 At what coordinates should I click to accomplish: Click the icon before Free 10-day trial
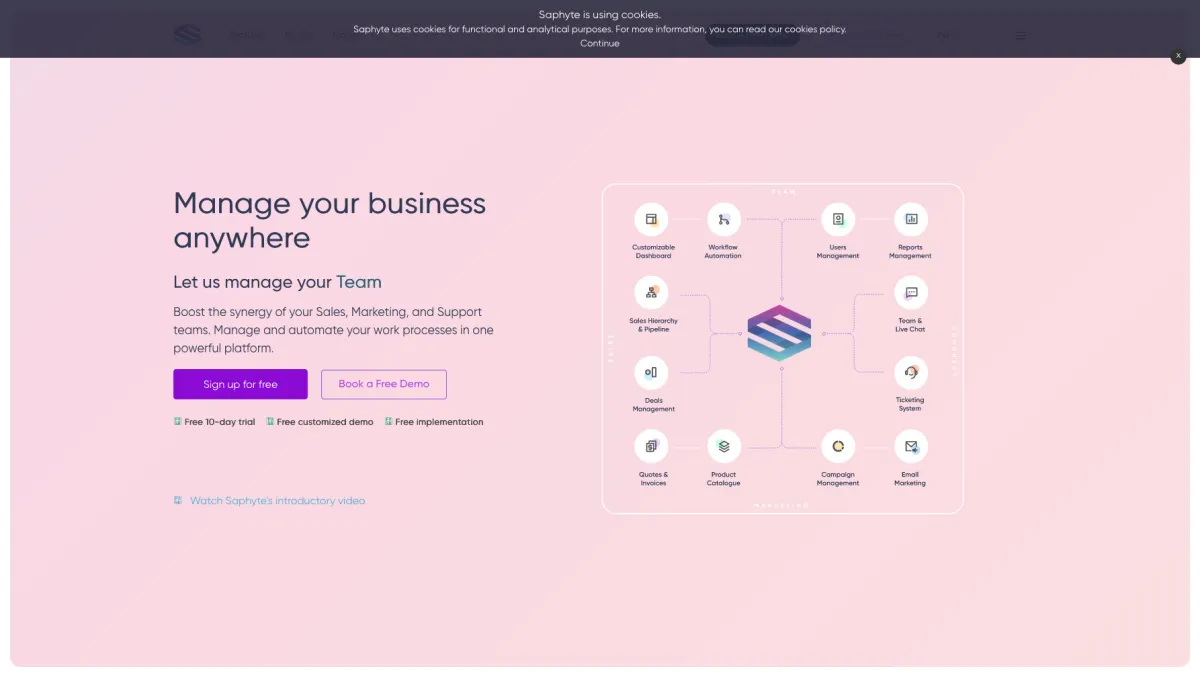[x=177, y=422]
